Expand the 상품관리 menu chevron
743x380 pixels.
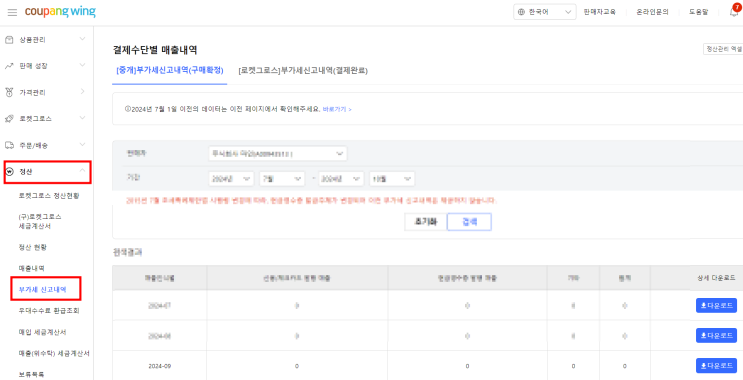tap(82, 39)
